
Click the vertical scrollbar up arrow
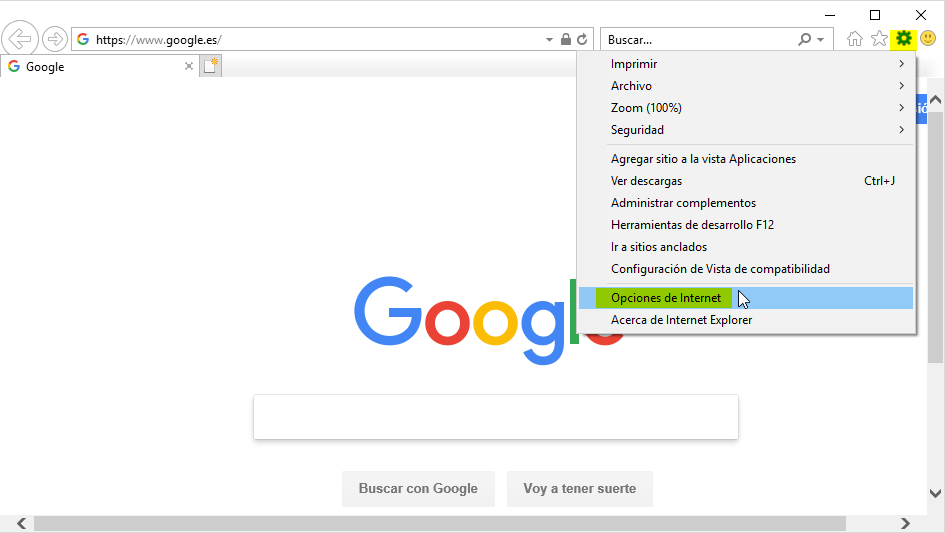935,100
